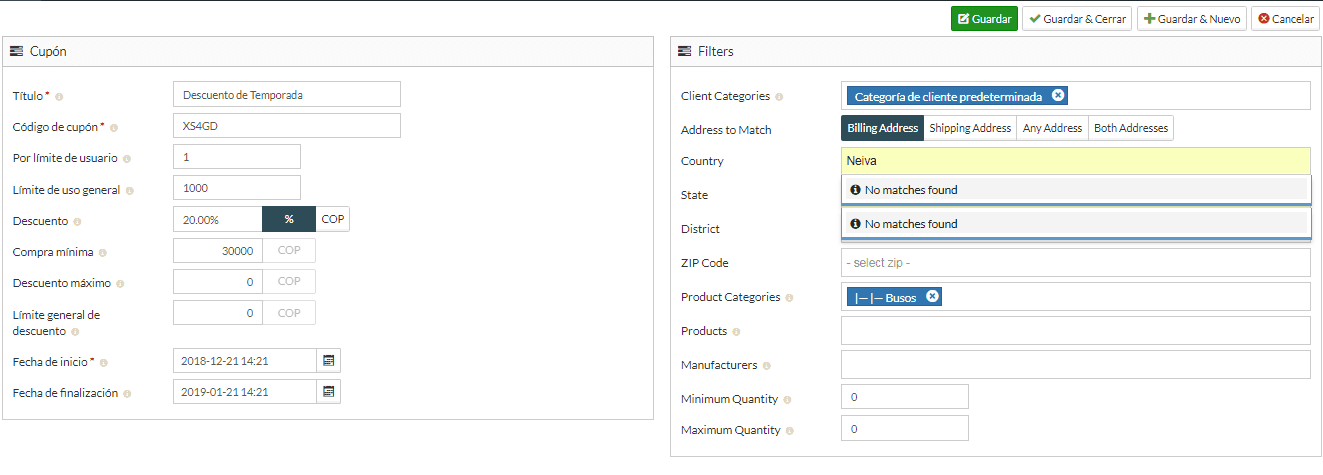Click the green Guardar button
Image resolution: width=1323 pixels, height=475 pixels.
pyautogui.click(x=983, y=19)
